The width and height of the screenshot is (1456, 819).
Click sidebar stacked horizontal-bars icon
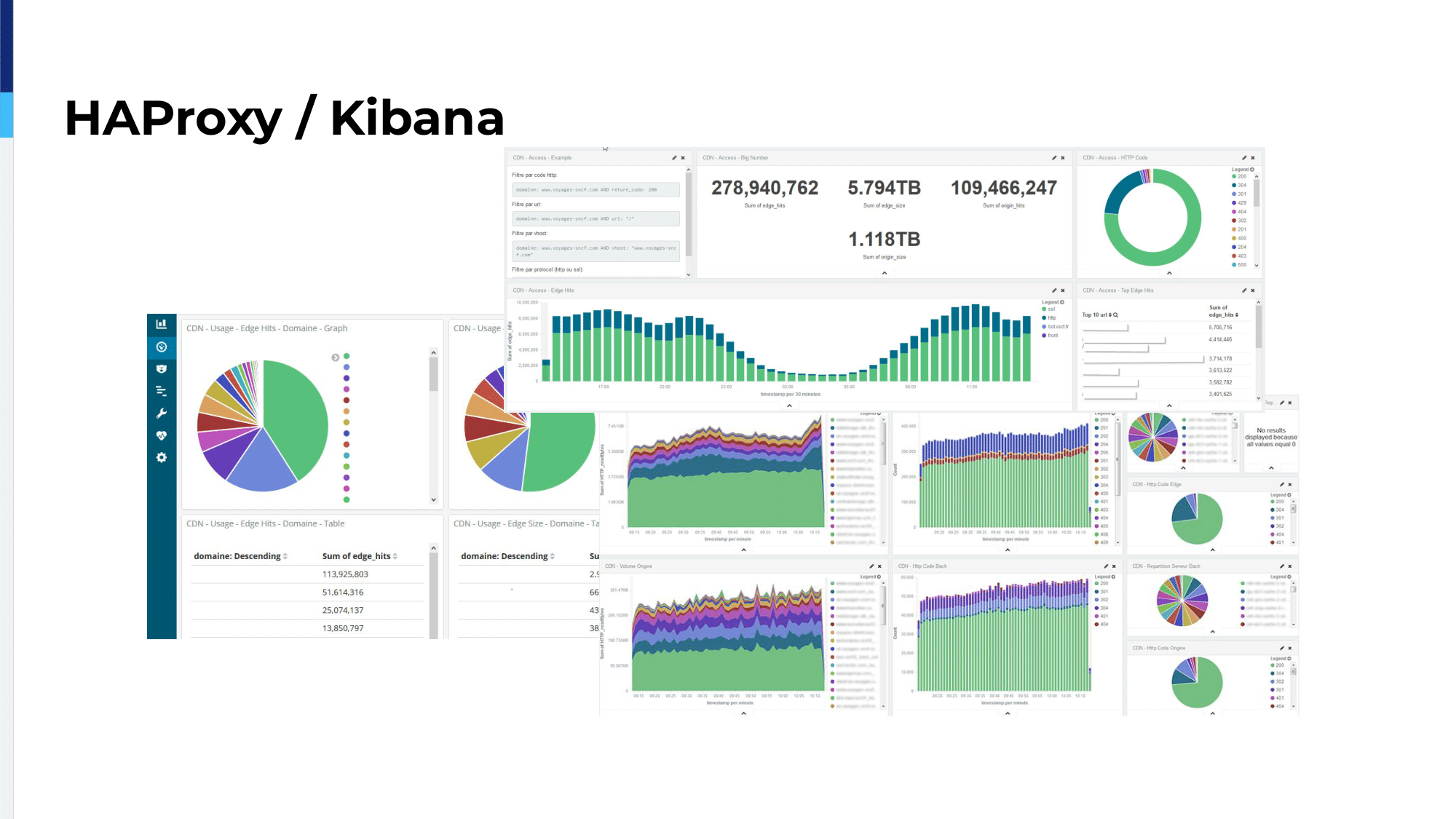click(x=162, y=392)
